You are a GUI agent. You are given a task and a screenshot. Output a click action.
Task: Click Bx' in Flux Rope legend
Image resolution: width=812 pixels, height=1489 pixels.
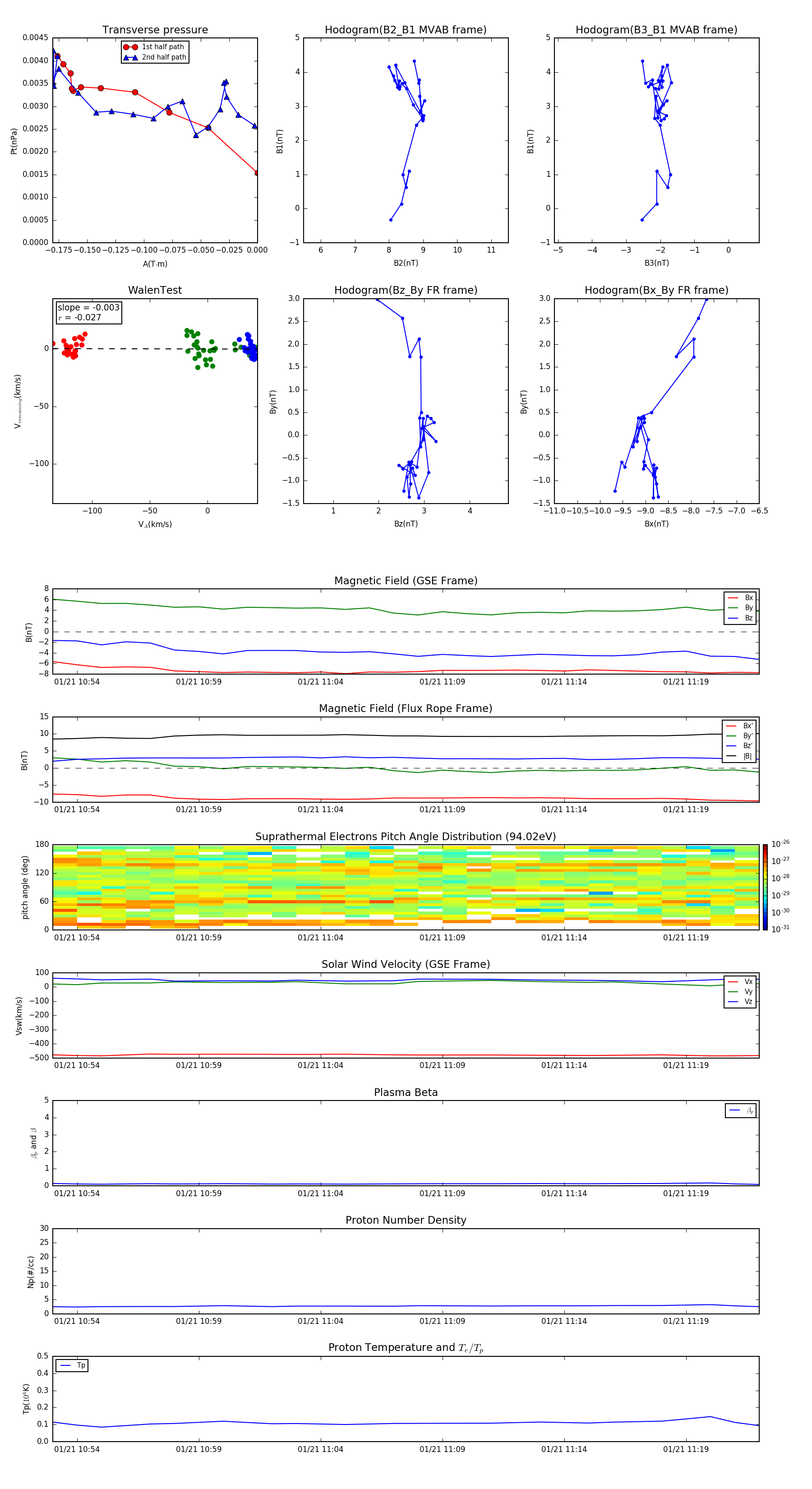pos(739,726)
